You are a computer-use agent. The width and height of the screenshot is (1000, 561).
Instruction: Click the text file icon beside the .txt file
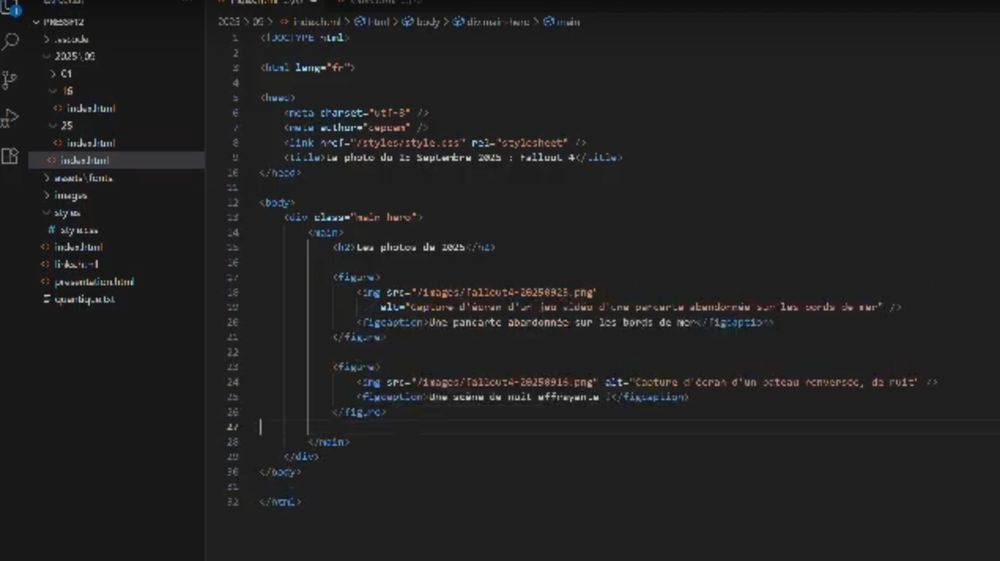click(x=46, y=298)
